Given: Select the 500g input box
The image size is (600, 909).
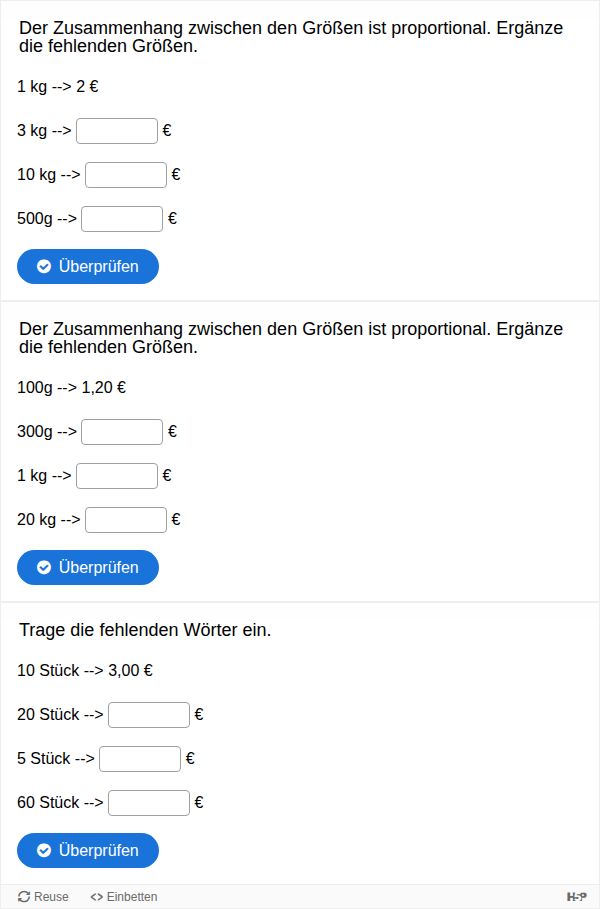Looking at the screenshot, I should (122, 219).
